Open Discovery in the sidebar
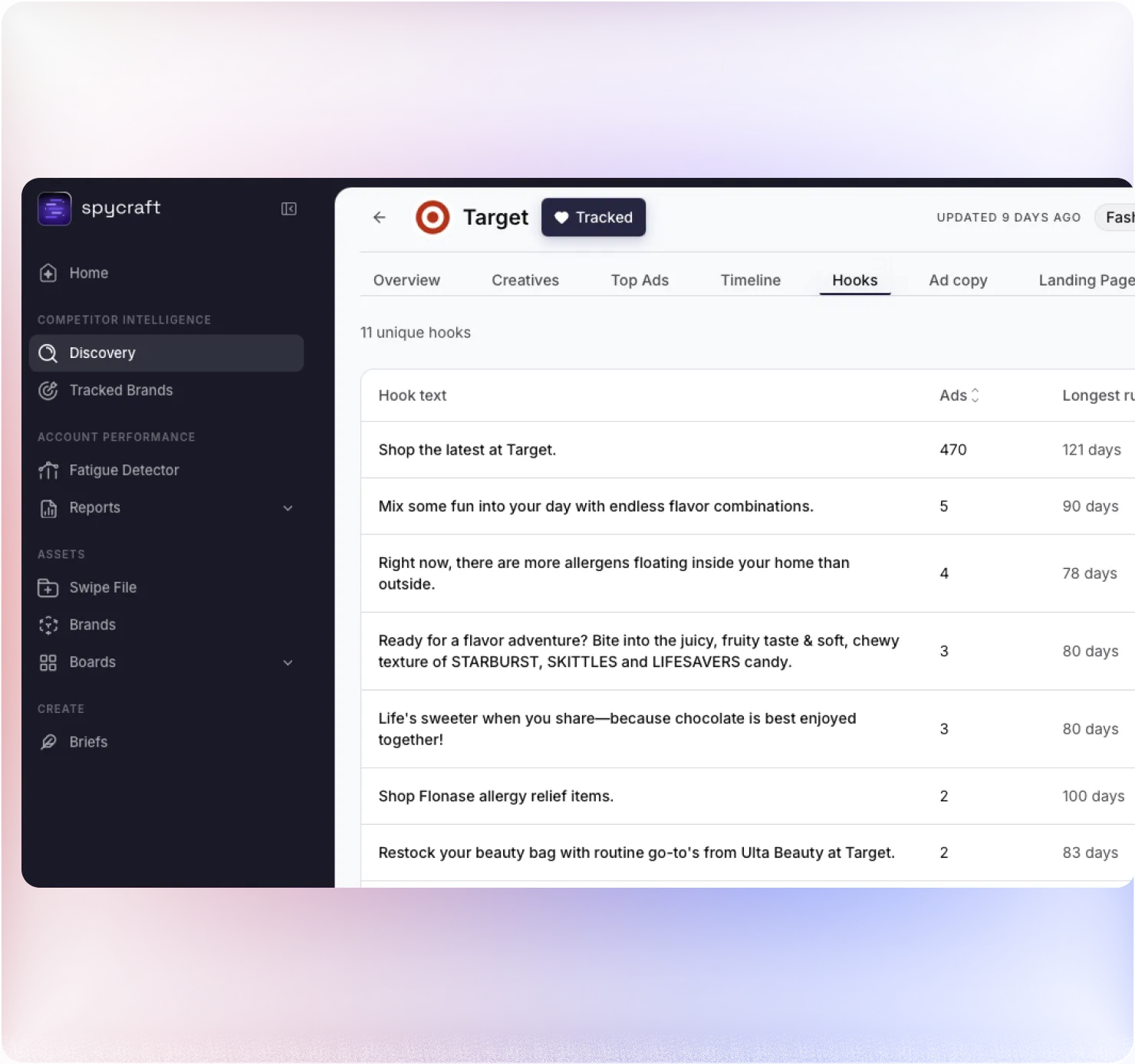This screenshot has height=1064, width=1135. (x=166, y=353)
